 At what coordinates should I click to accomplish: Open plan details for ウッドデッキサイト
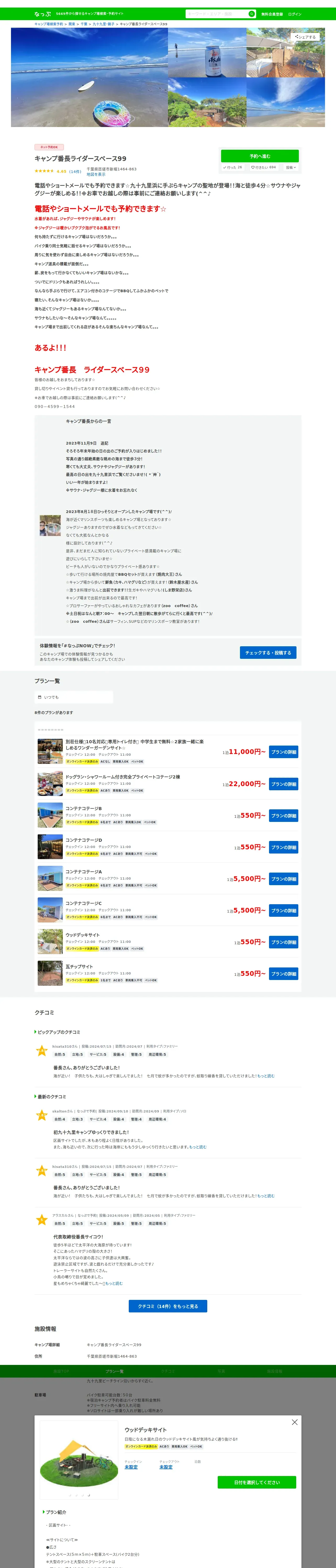coord(284,942)
